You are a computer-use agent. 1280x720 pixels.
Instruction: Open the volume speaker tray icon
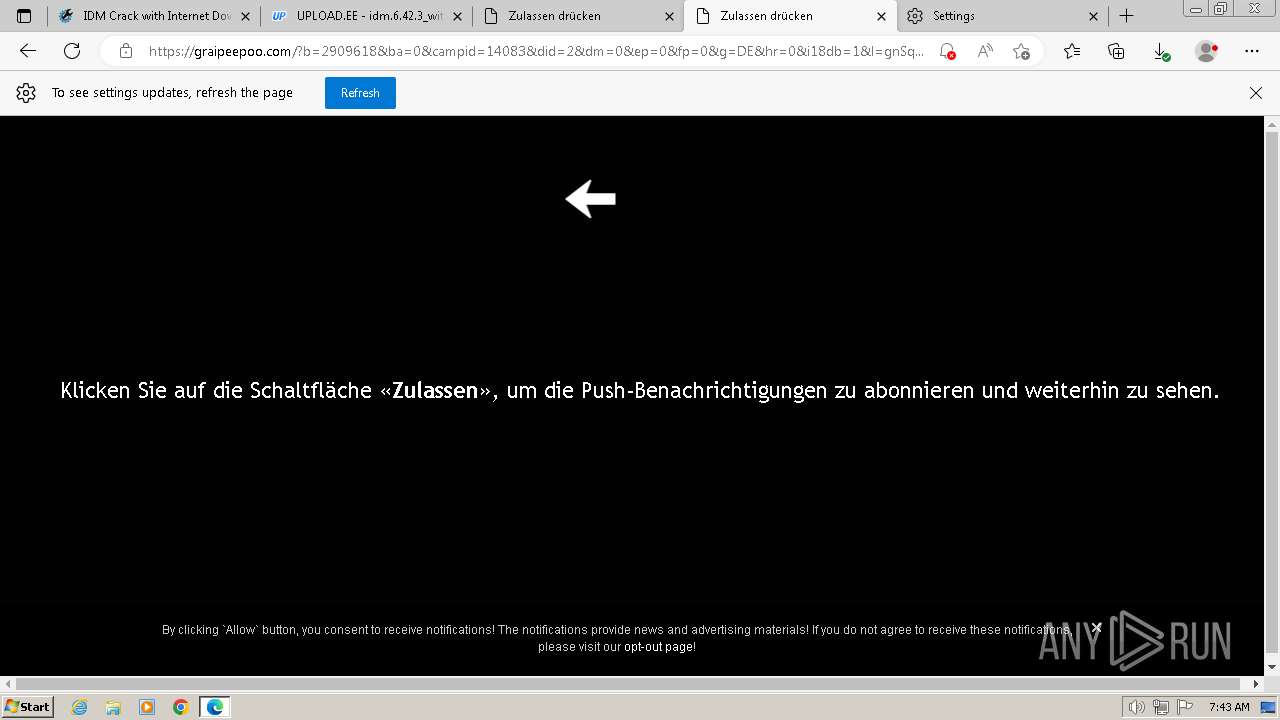(1138, 707)
